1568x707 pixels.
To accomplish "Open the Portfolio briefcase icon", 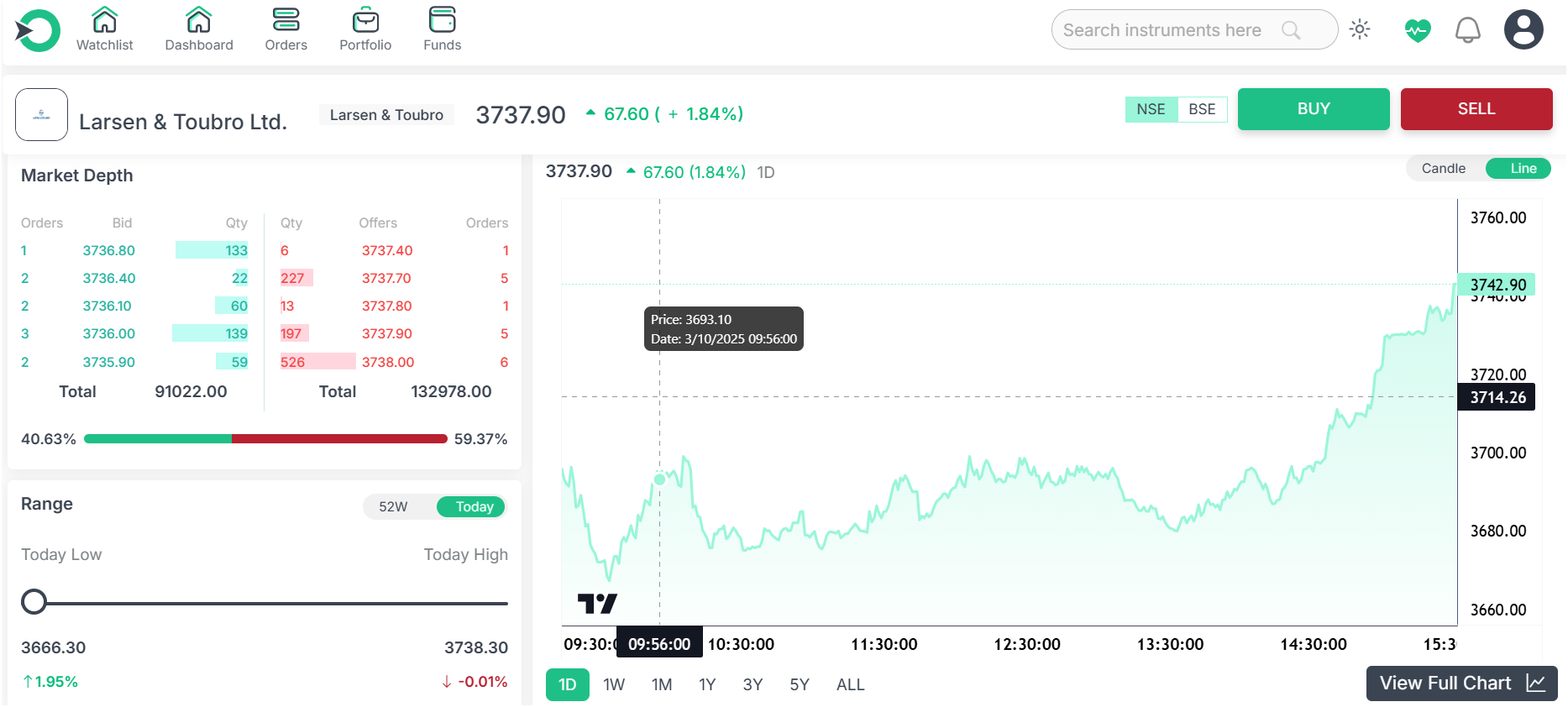I will tap(365, 19).
